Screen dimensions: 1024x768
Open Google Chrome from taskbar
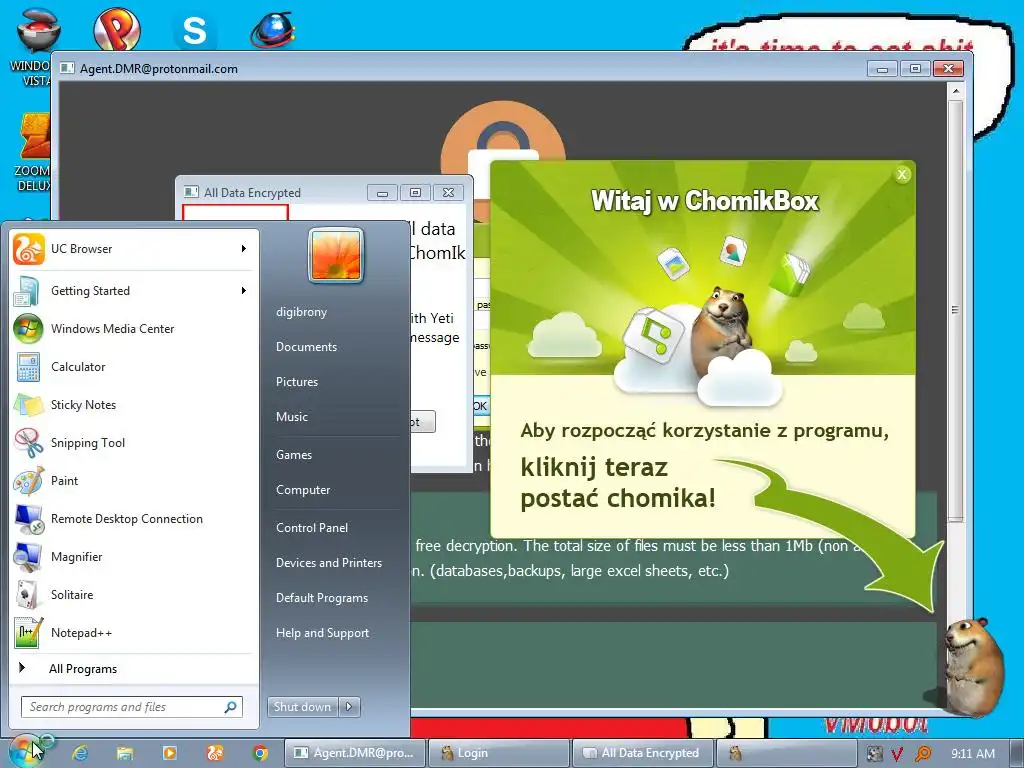pyautogui.click(x=261, y=753)
